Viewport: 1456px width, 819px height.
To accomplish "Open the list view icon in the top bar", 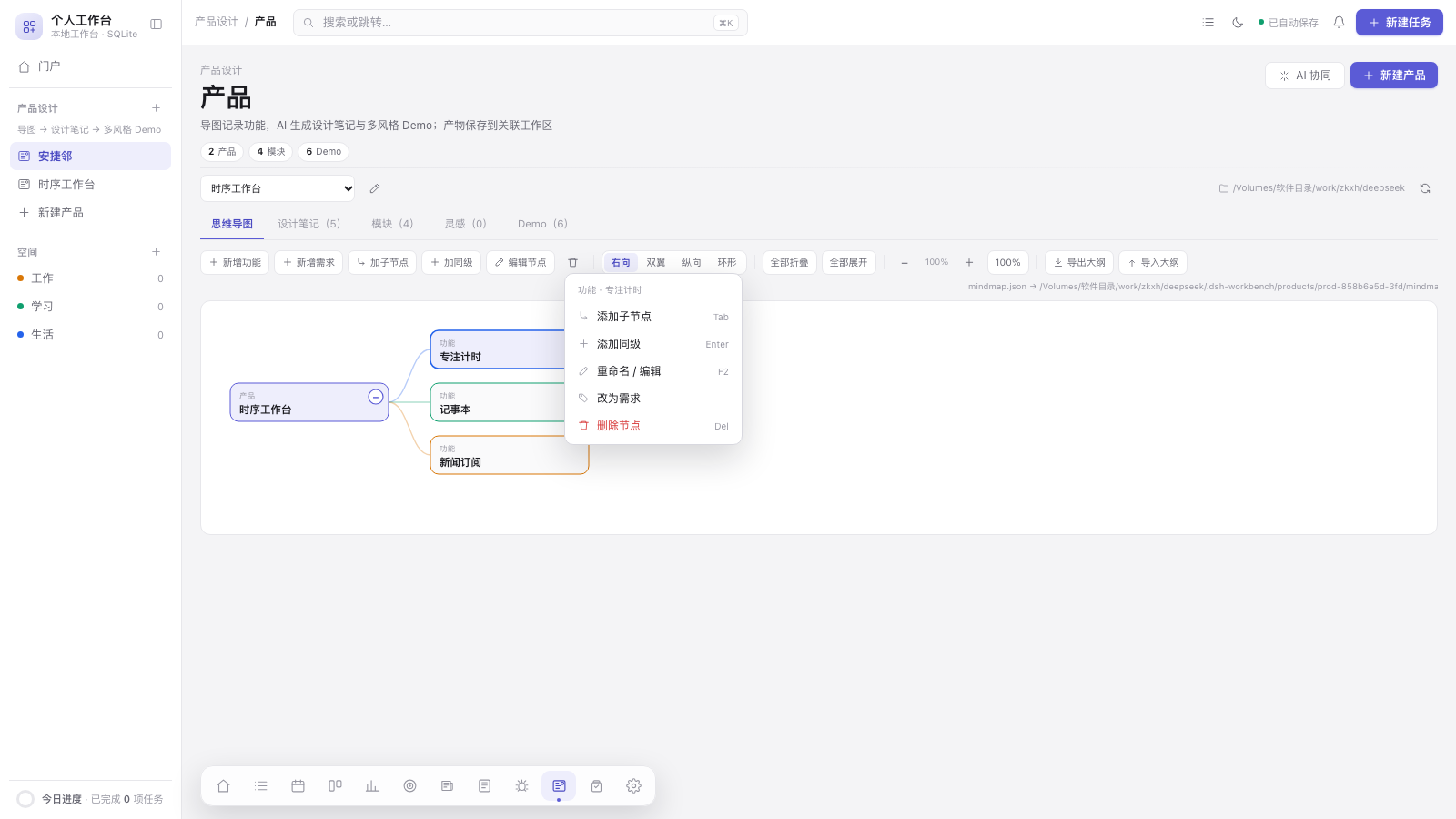I will click(1208, 23).
